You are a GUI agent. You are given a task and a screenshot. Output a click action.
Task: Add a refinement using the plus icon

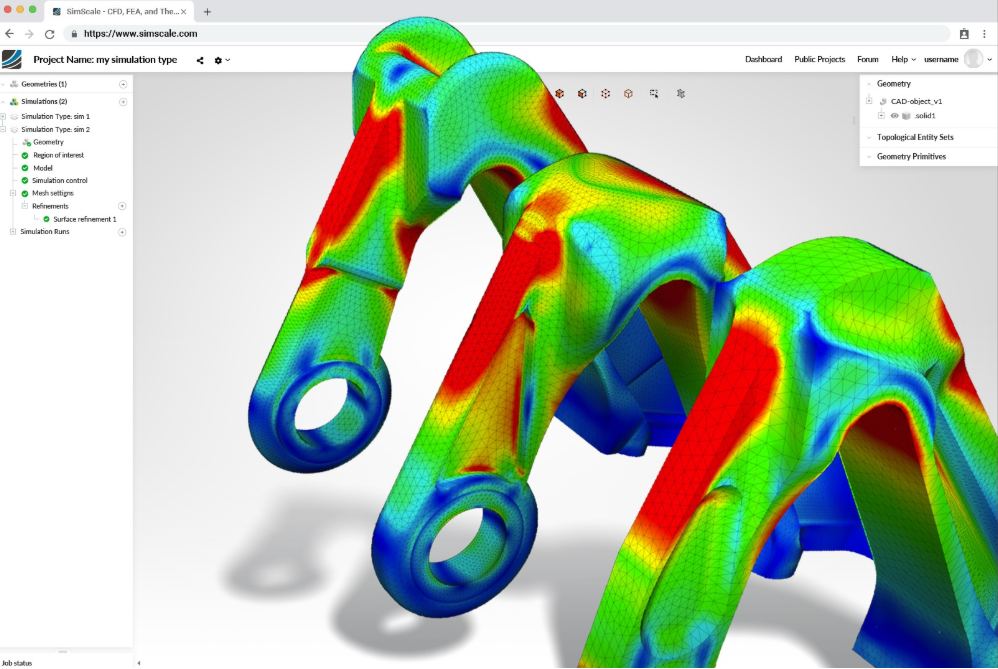[x=123, y=206]
